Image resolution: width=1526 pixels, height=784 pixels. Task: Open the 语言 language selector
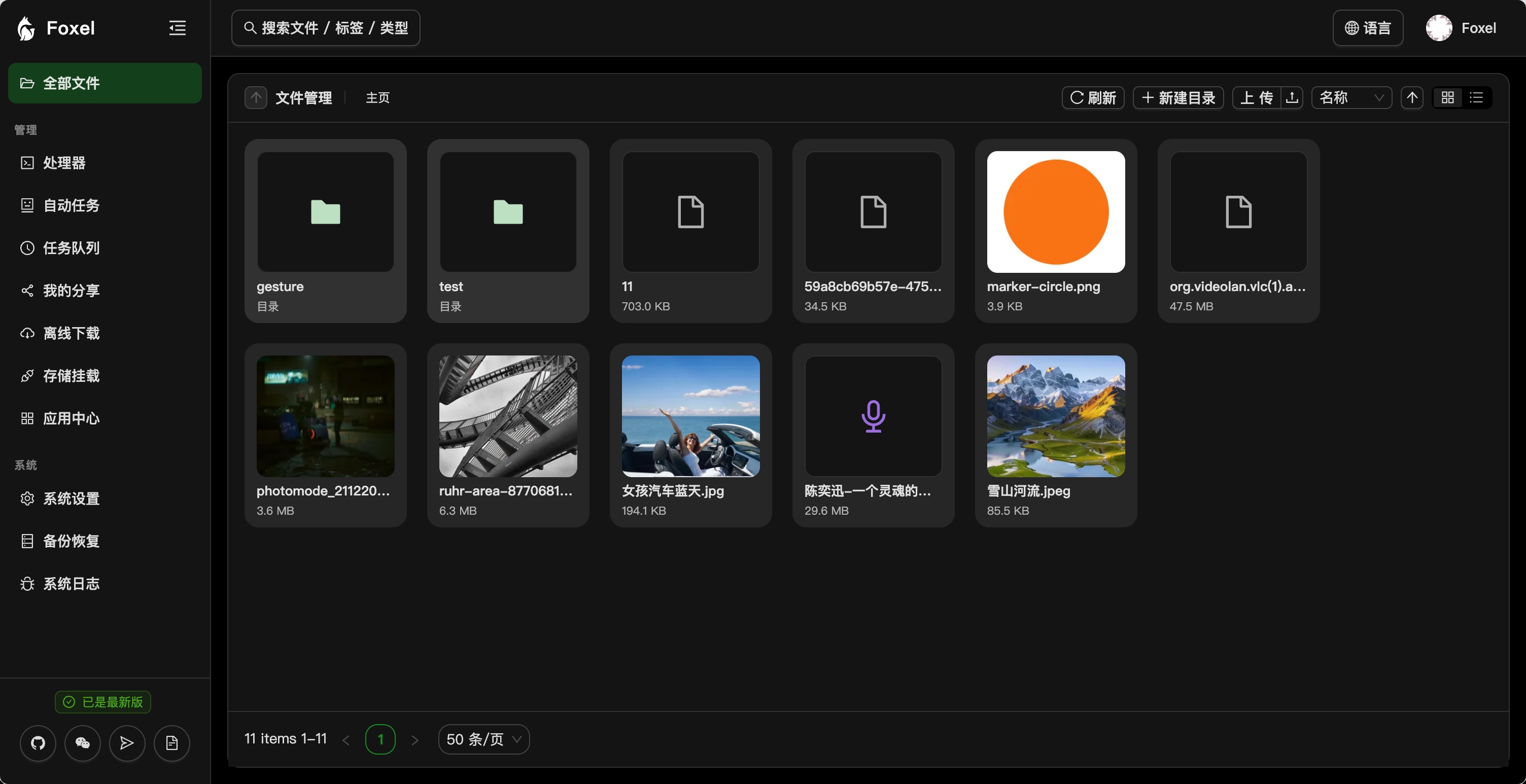click(x=1368, y=28)
